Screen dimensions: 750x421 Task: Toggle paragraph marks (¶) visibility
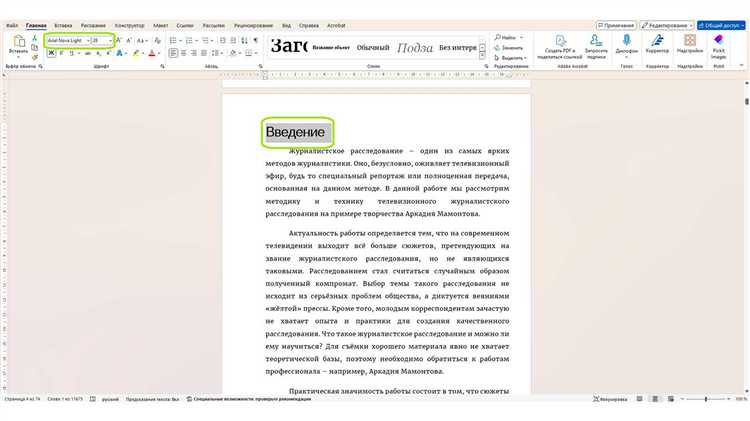pyautogui.click(x=255, y=40)
